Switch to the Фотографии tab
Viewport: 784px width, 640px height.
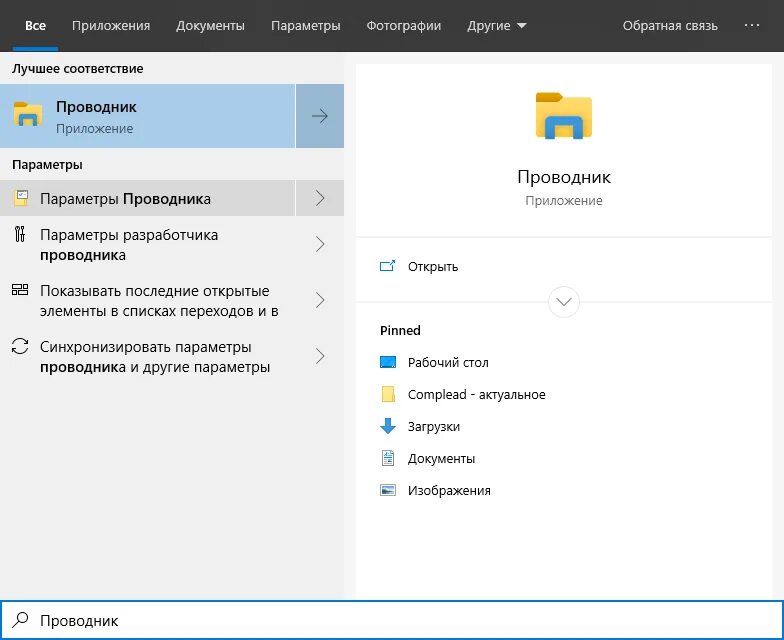(x=404, y=26)
